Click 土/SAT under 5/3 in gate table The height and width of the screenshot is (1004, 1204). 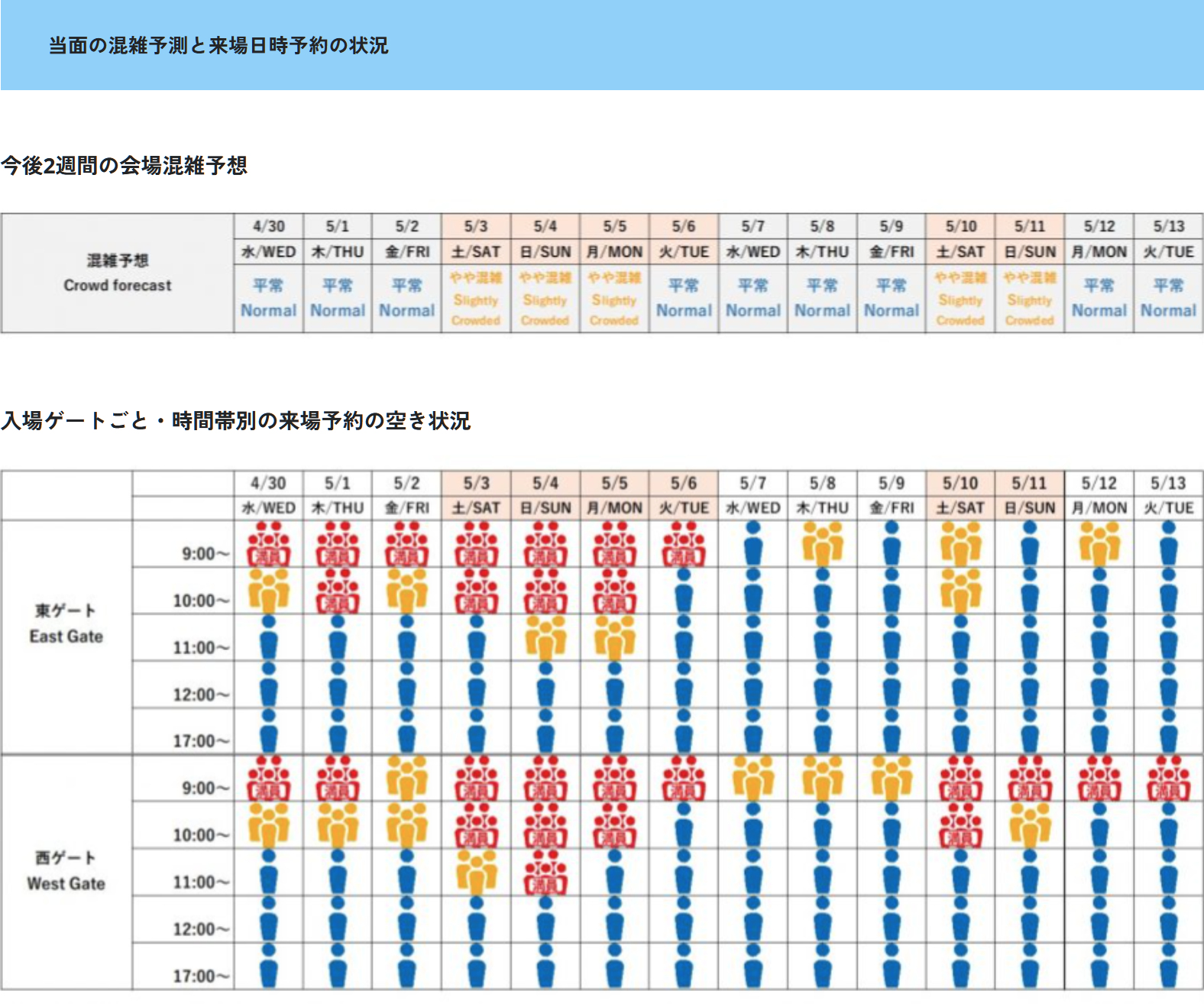click(476, 507)
